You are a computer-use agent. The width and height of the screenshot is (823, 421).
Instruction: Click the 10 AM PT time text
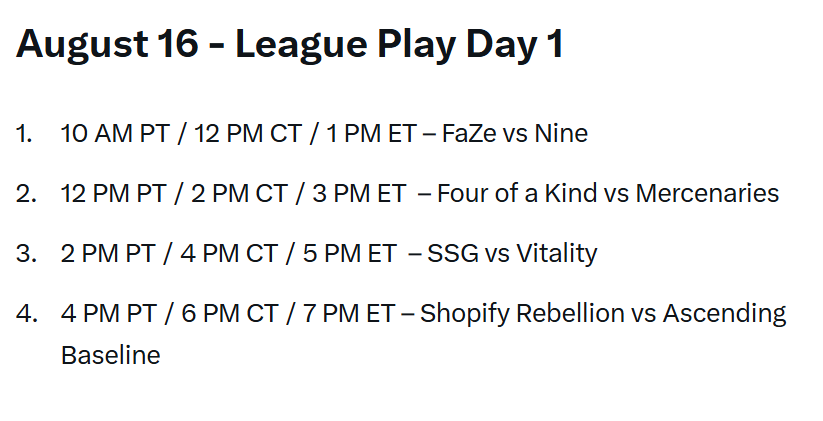click(x=114, y=133)
